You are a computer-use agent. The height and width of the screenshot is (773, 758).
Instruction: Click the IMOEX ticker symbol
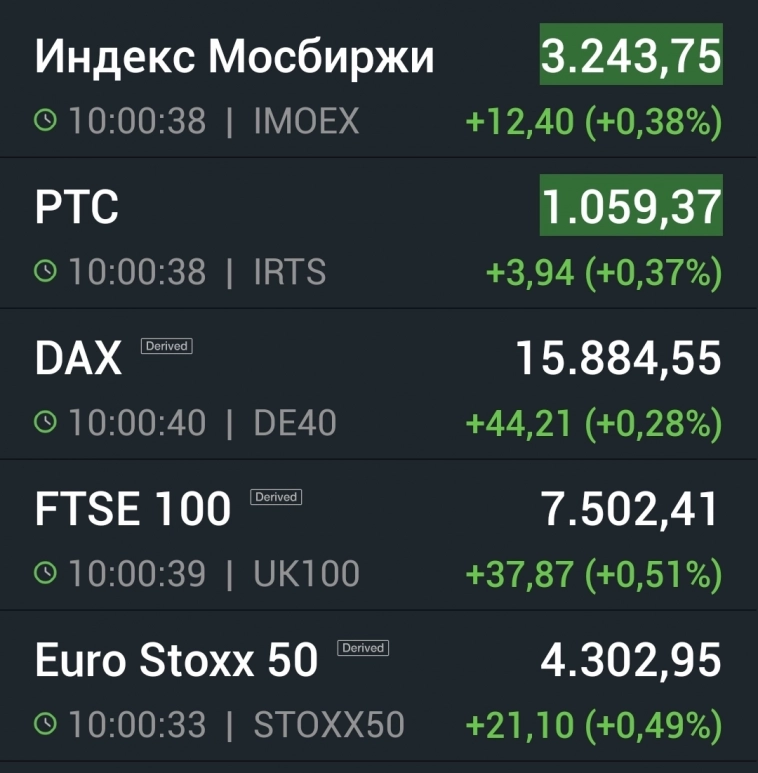306,122
